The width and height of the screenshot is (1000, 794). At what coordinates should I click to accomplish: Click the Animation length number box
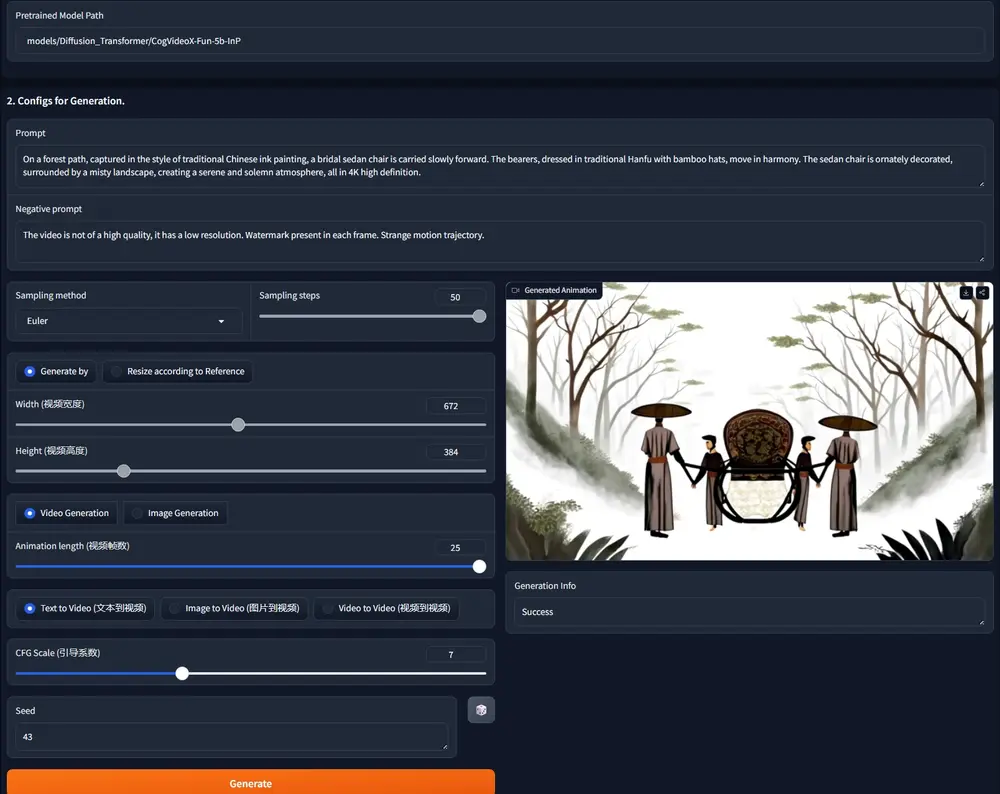click(459, 547)
